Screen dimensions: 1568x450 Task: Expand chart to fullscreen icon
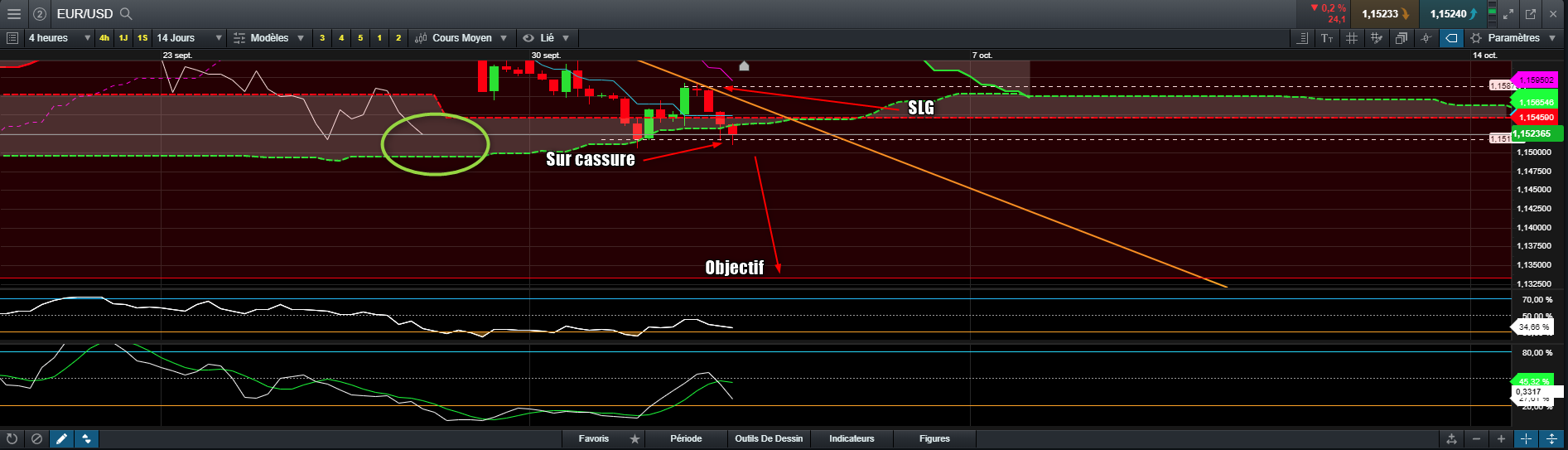pos(1508,14)
